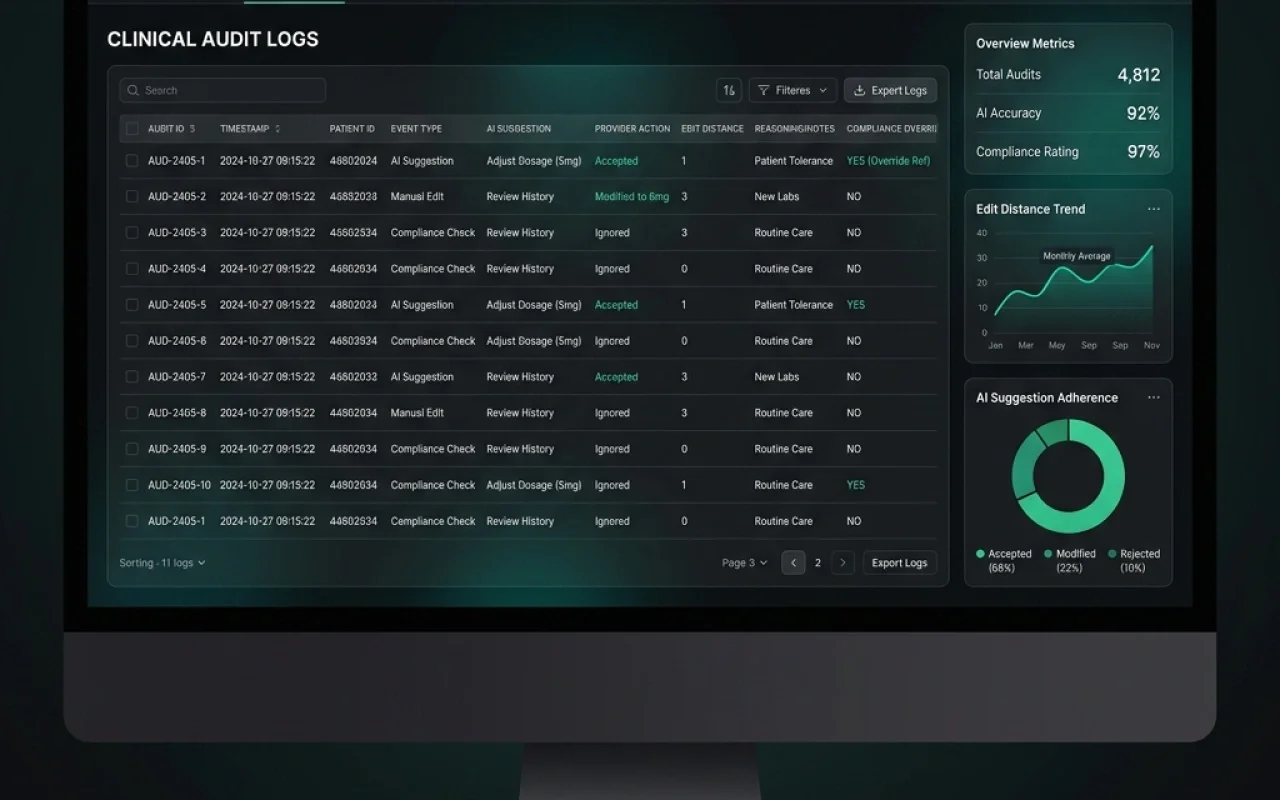Tick the select-all checkbox in table header
1280x800 pixels.
point(132,129)
